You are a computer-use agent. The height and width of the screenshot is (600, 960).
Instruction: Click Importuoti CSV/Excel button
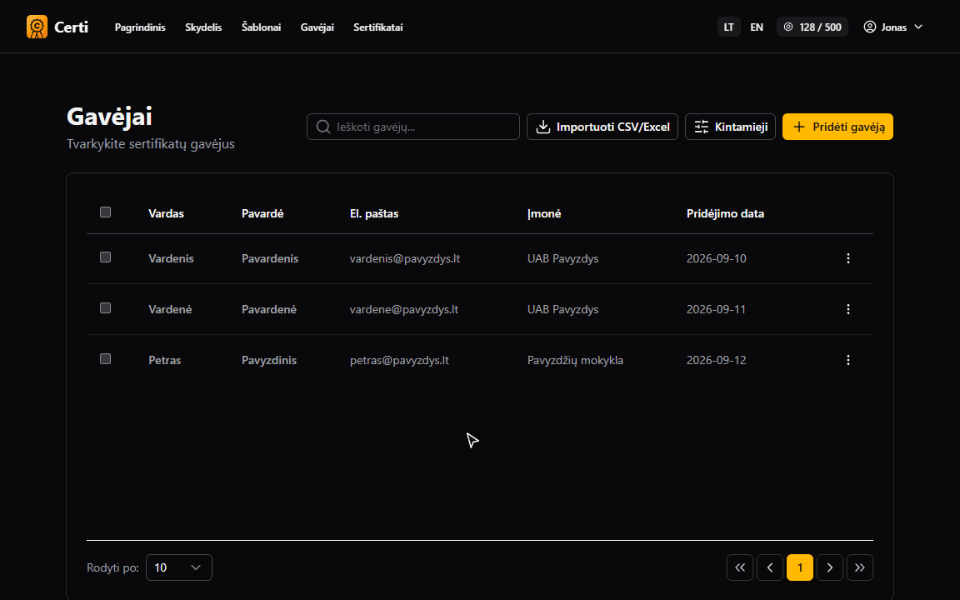[x=602, y=127]
